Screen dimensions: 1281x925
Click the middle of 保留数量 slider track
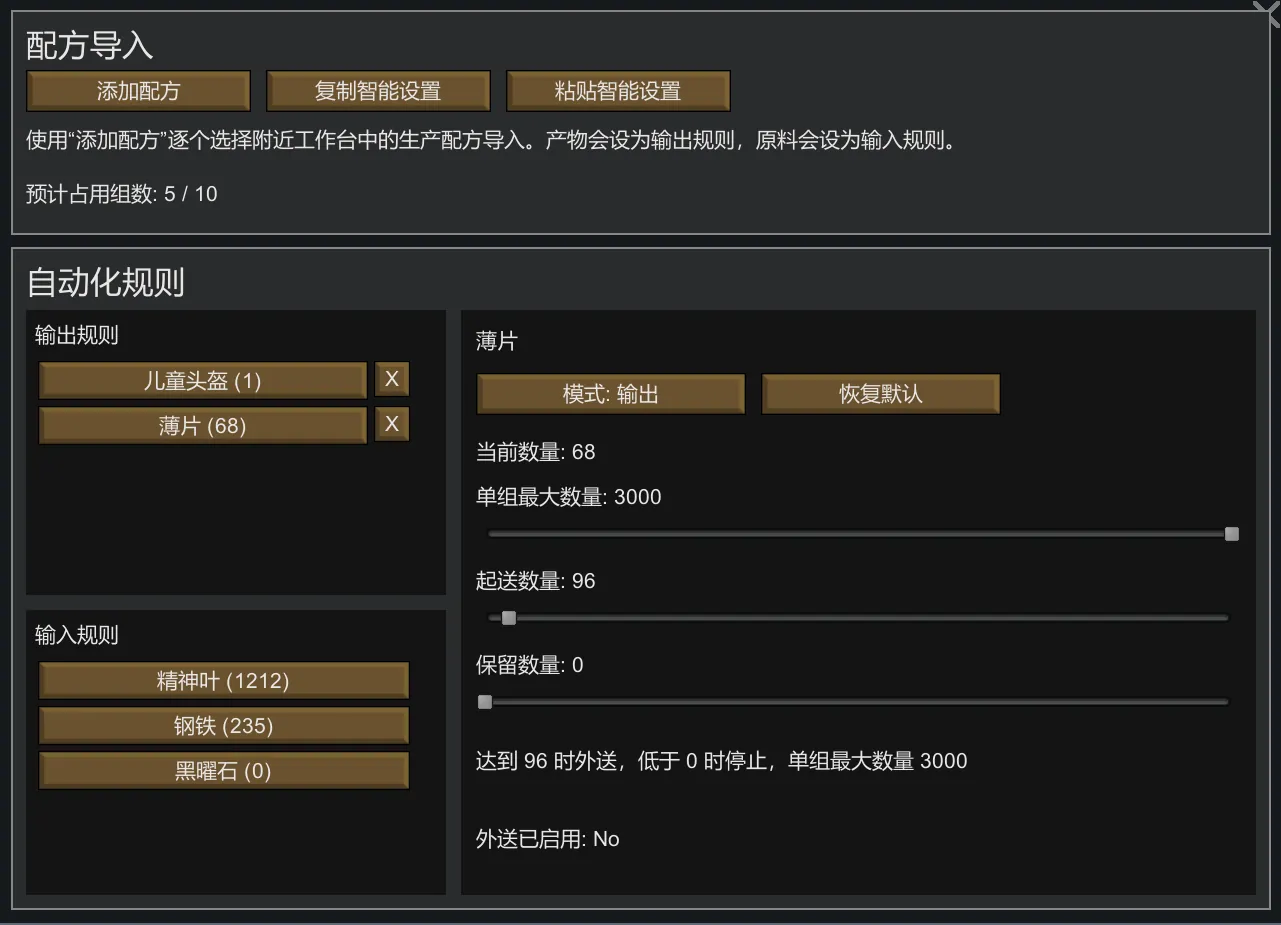[858, 702]
